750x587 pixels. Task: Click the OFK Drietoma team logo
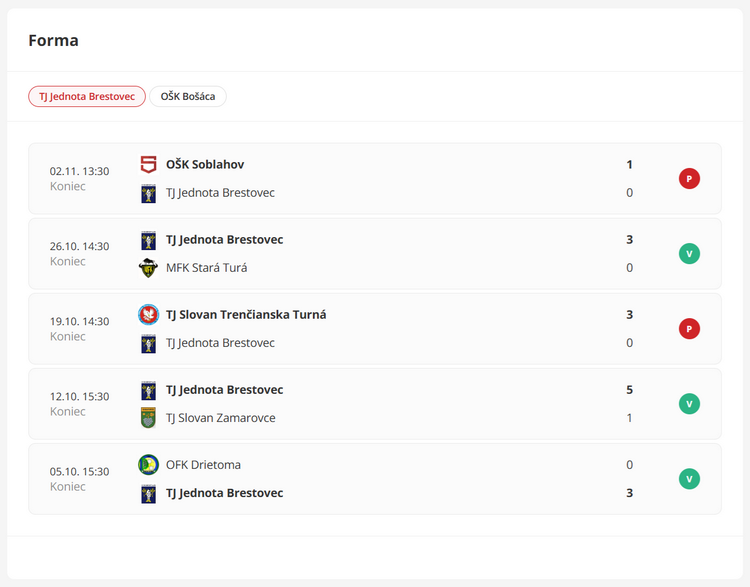tap(148, 465)
